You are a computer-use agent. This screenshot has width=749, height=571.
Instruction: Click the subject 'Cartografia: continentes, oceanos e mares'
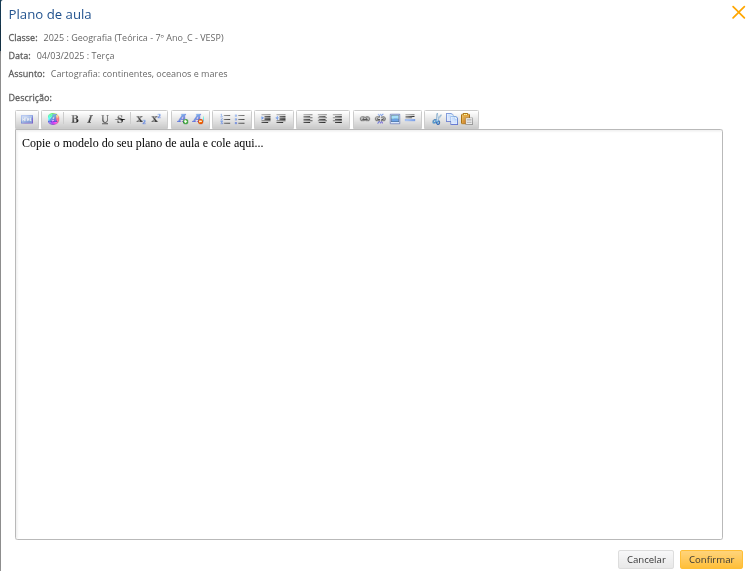click(x=139, y=74)
